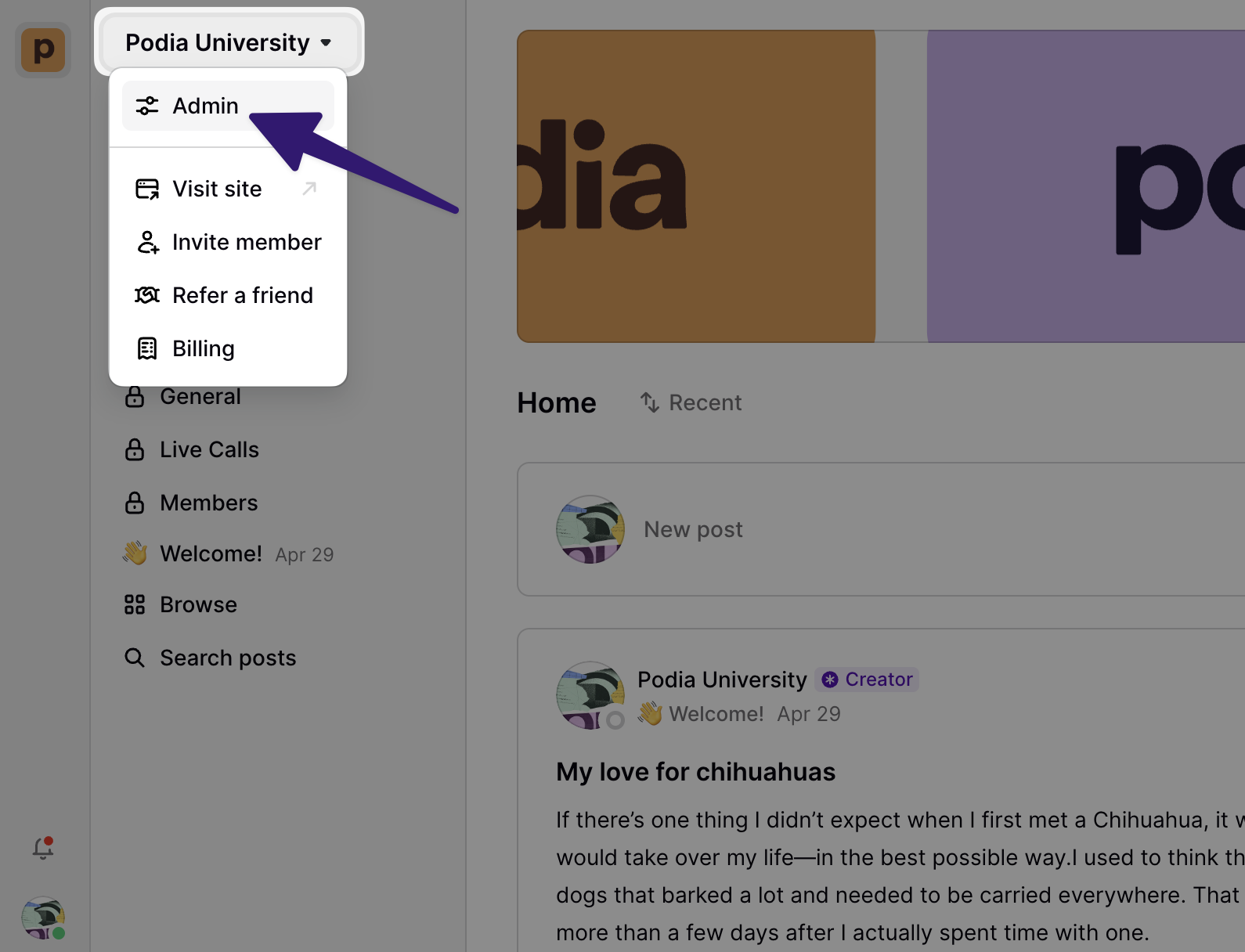Change the Recent sort order
This screenshot has height=952, width=1245.
691,402
